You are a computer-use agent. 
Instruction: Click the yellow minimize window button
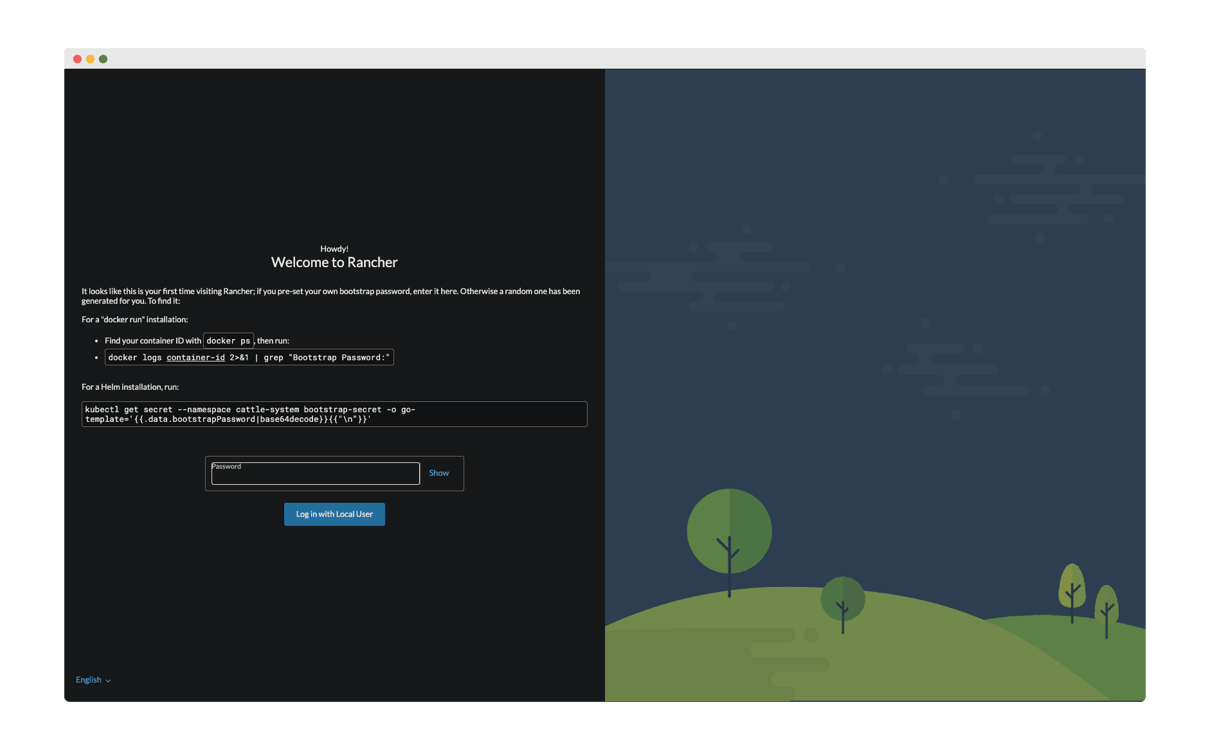point(90,59)
